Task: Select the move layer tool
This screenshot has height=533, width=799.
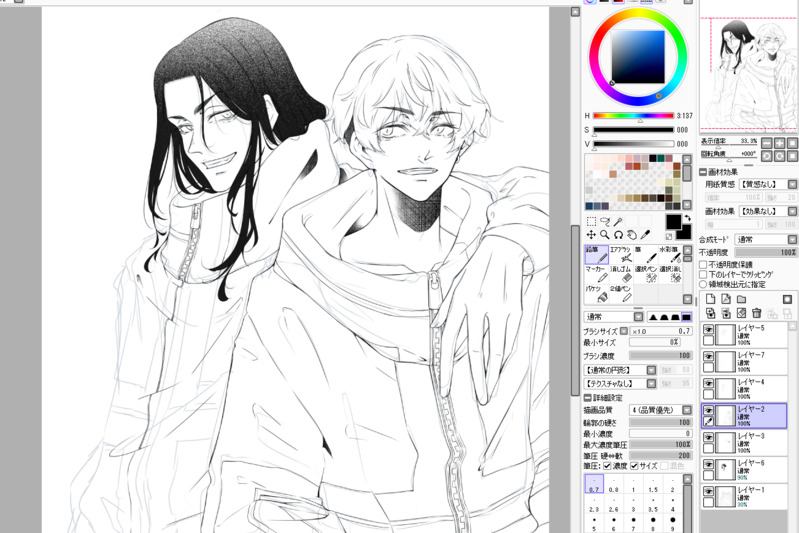Action: tap(591, 235)
